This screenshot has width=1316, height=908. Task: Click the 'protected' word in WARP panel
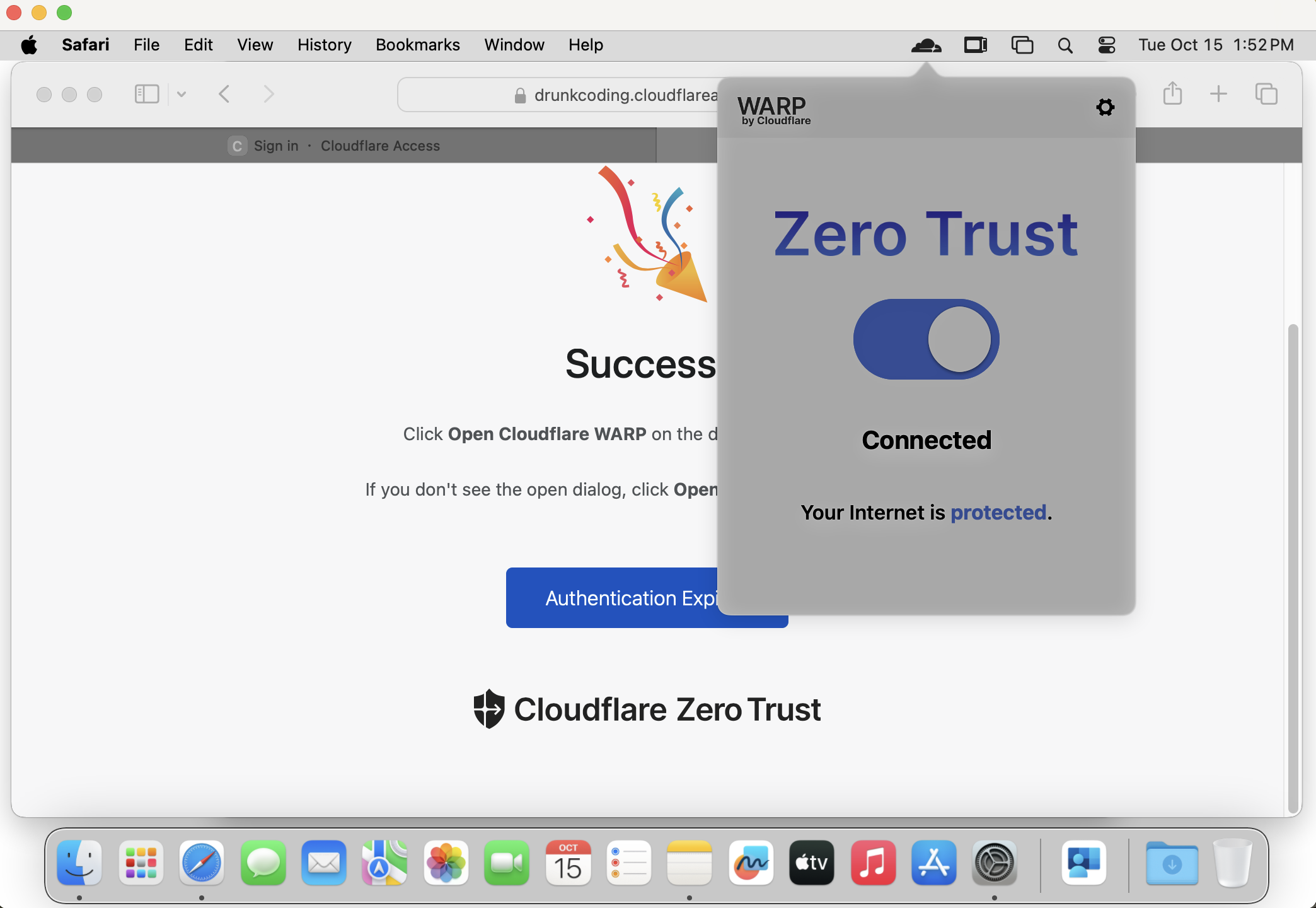click(998, 512)
